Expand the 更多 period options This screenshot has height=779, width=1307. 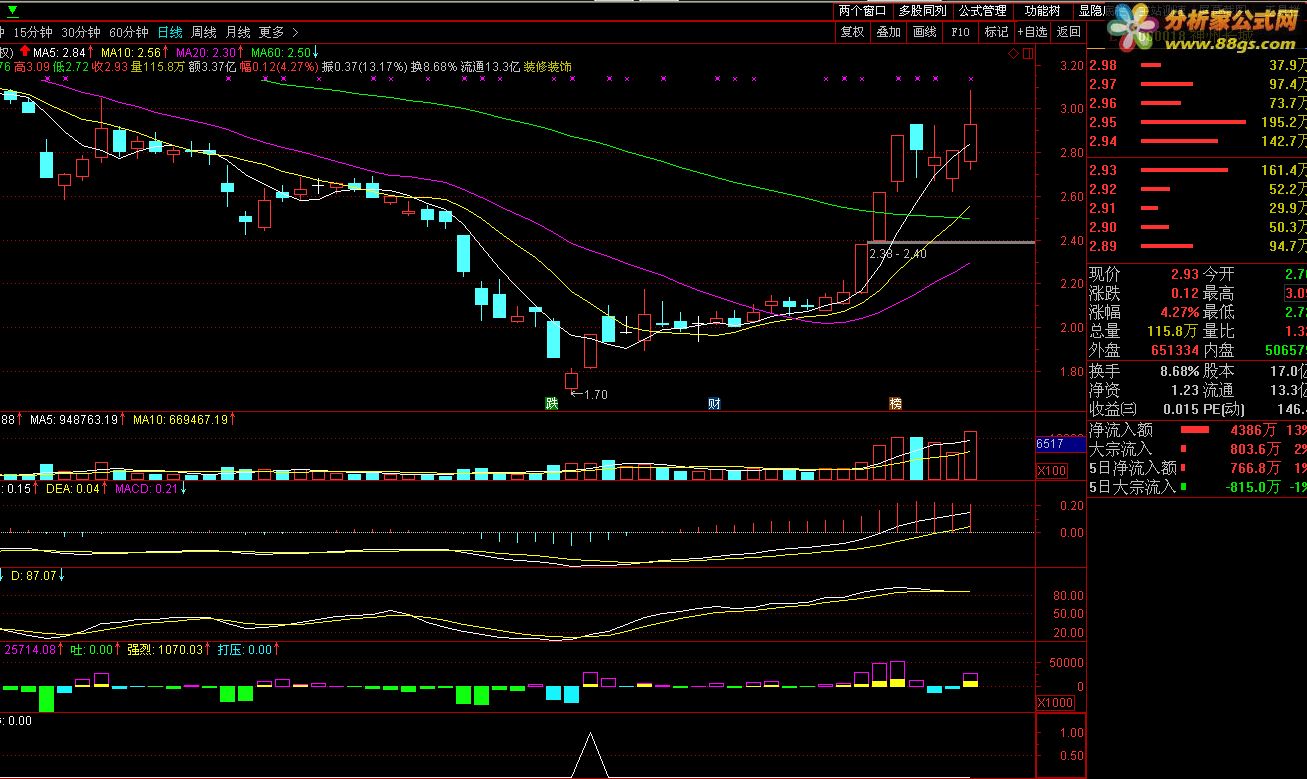[x=277, y=32]
